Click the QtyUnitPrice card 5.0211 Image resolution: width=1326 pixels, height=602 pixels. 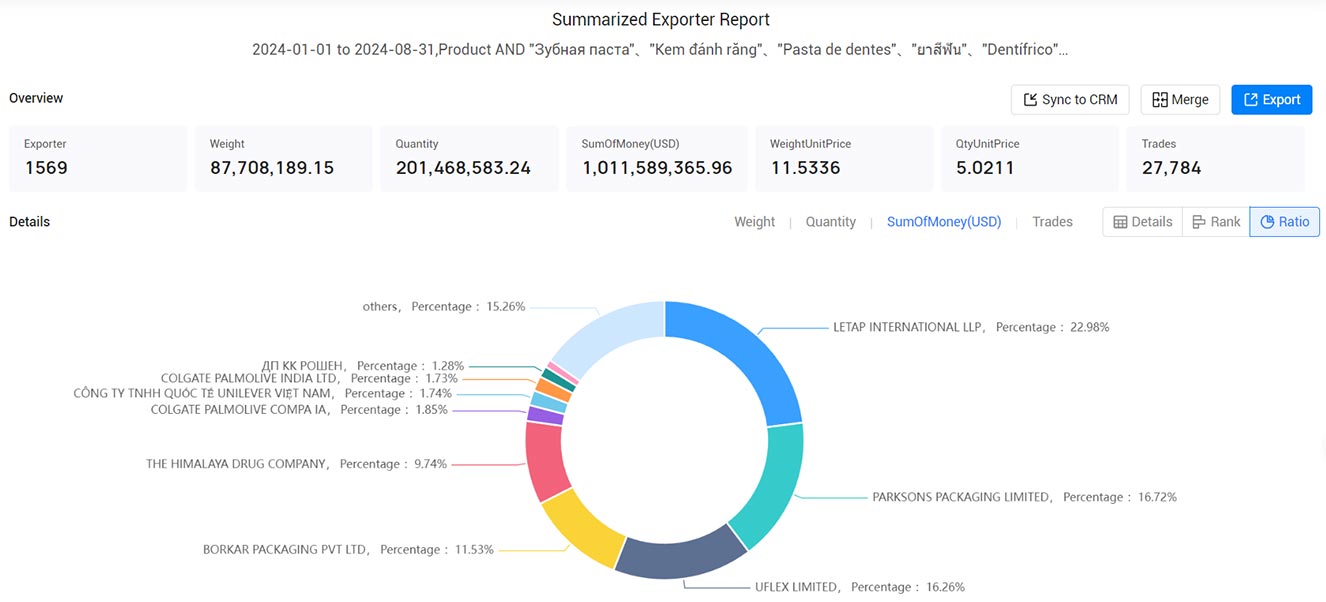pyautogui.click(x=1030, y=158)
